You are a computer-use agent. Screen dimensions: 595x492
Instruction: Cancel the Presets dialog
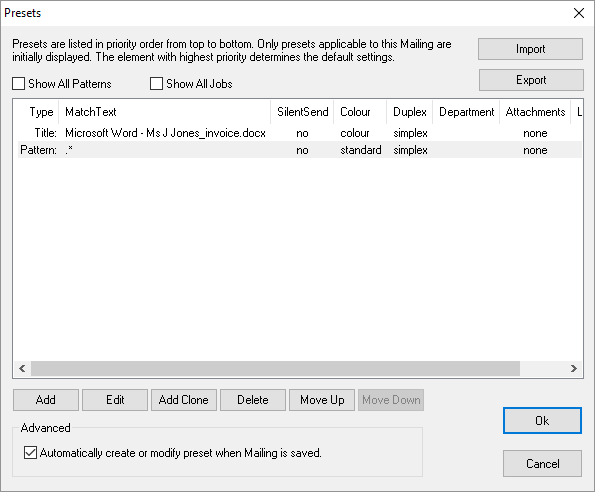[x=542, y=464]
